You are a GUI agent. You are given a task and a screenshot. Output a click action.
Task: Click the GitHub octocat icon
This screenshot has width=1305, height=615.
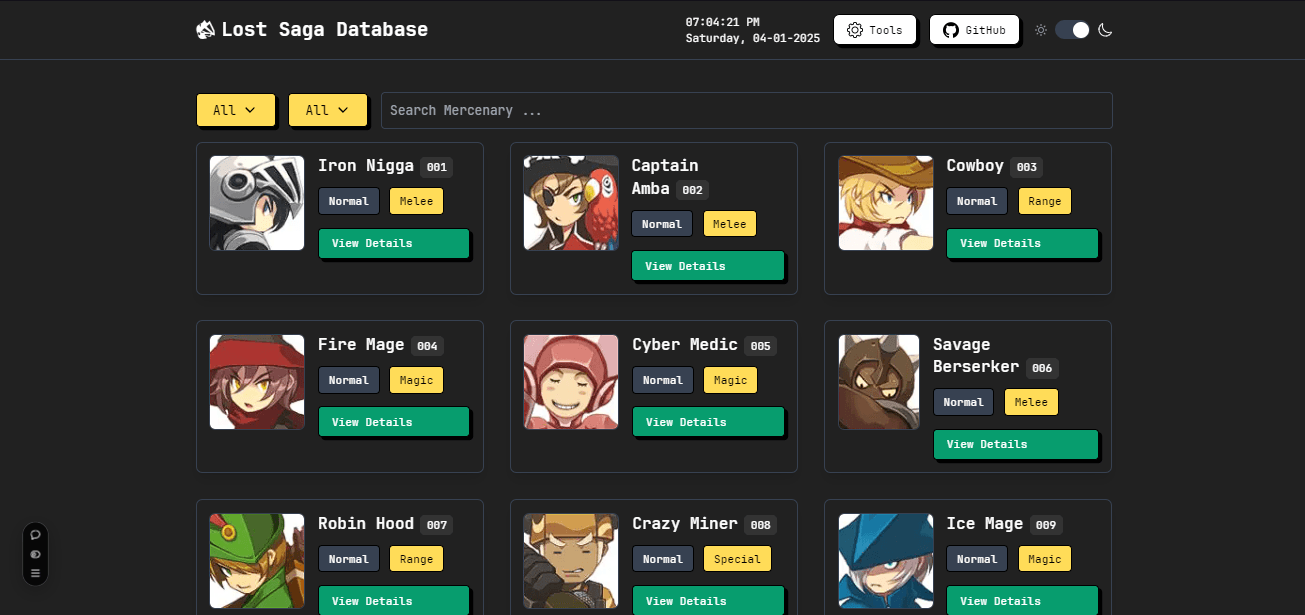[950, 30]
